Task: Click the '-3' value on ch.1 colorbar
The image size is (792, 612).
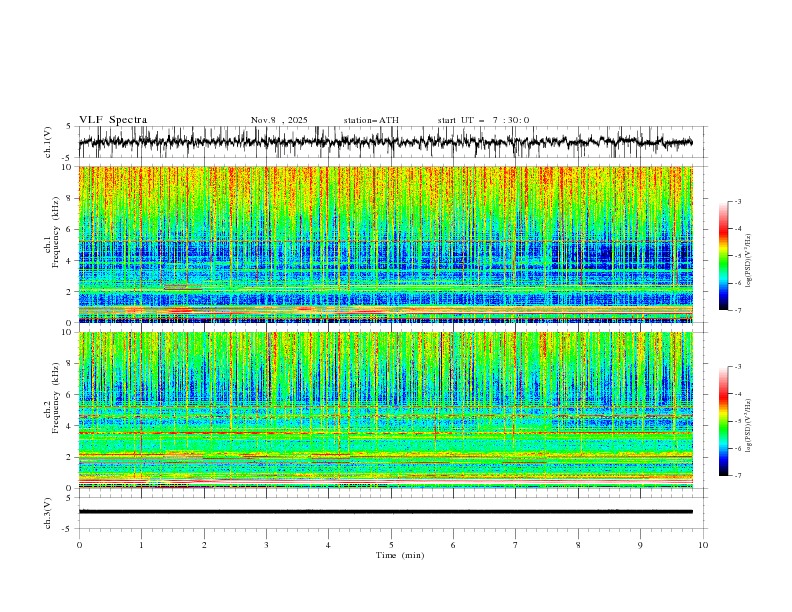Action: coord(737,201)
